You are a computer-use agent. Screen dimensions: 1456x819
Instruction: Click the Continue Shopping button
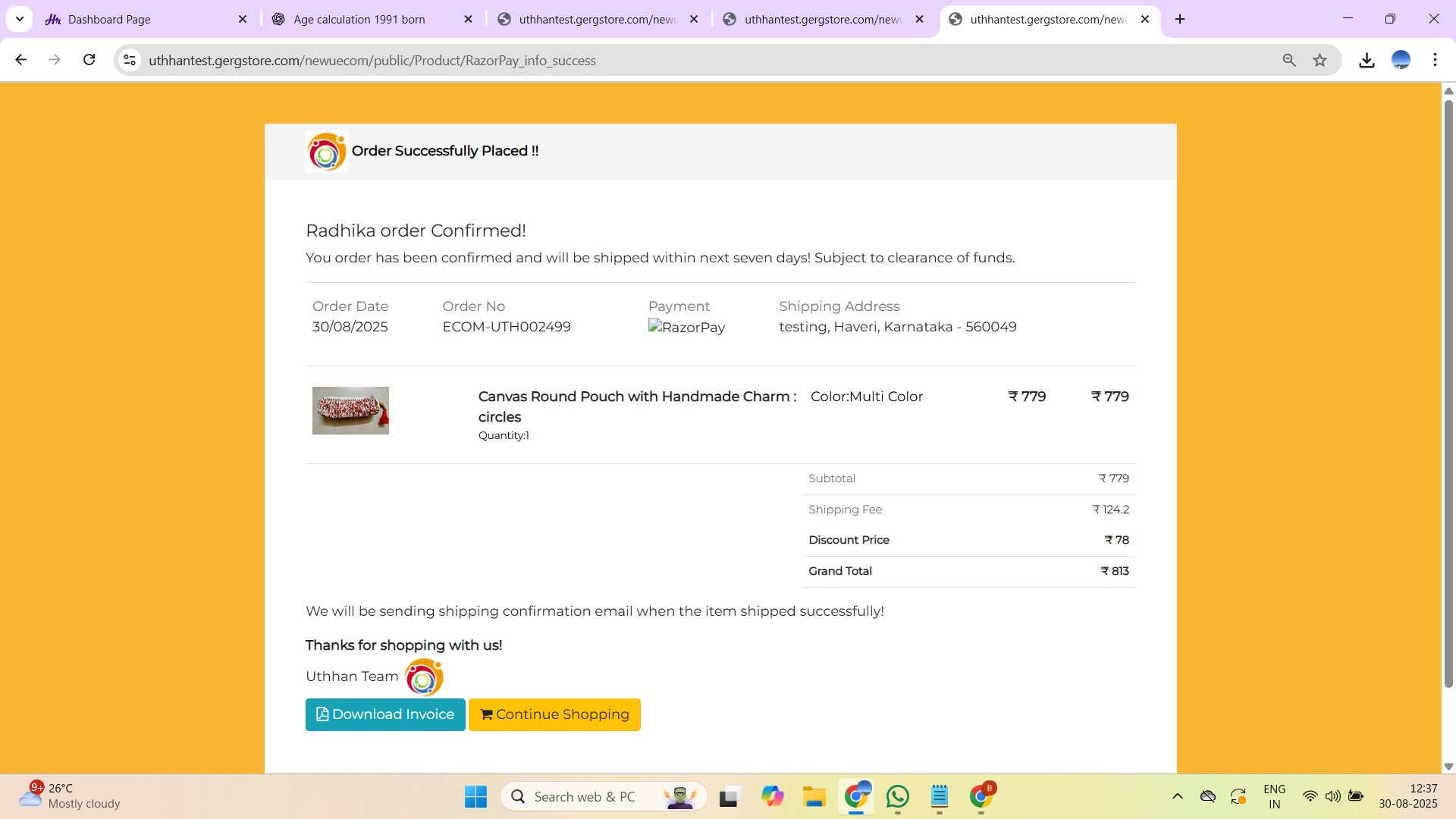(554, 714)
